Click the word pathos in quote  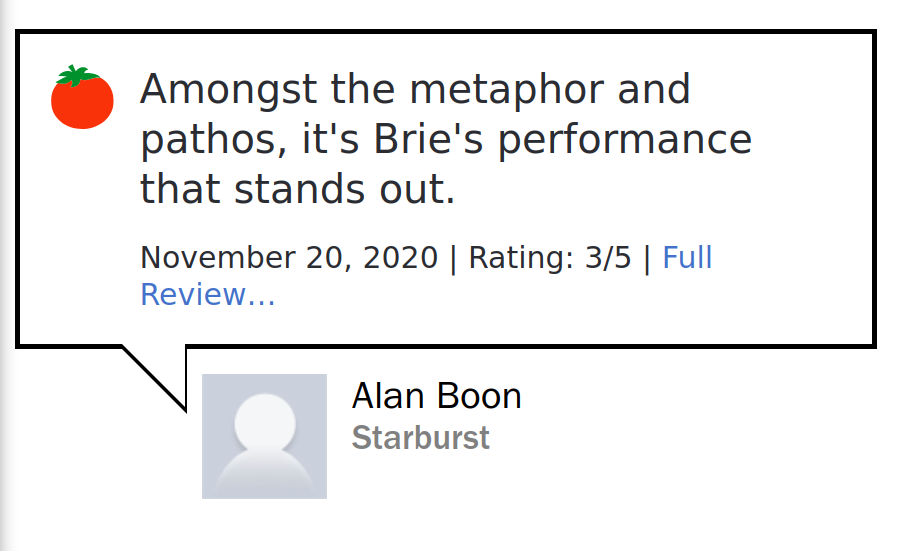(x=213, y=140)
